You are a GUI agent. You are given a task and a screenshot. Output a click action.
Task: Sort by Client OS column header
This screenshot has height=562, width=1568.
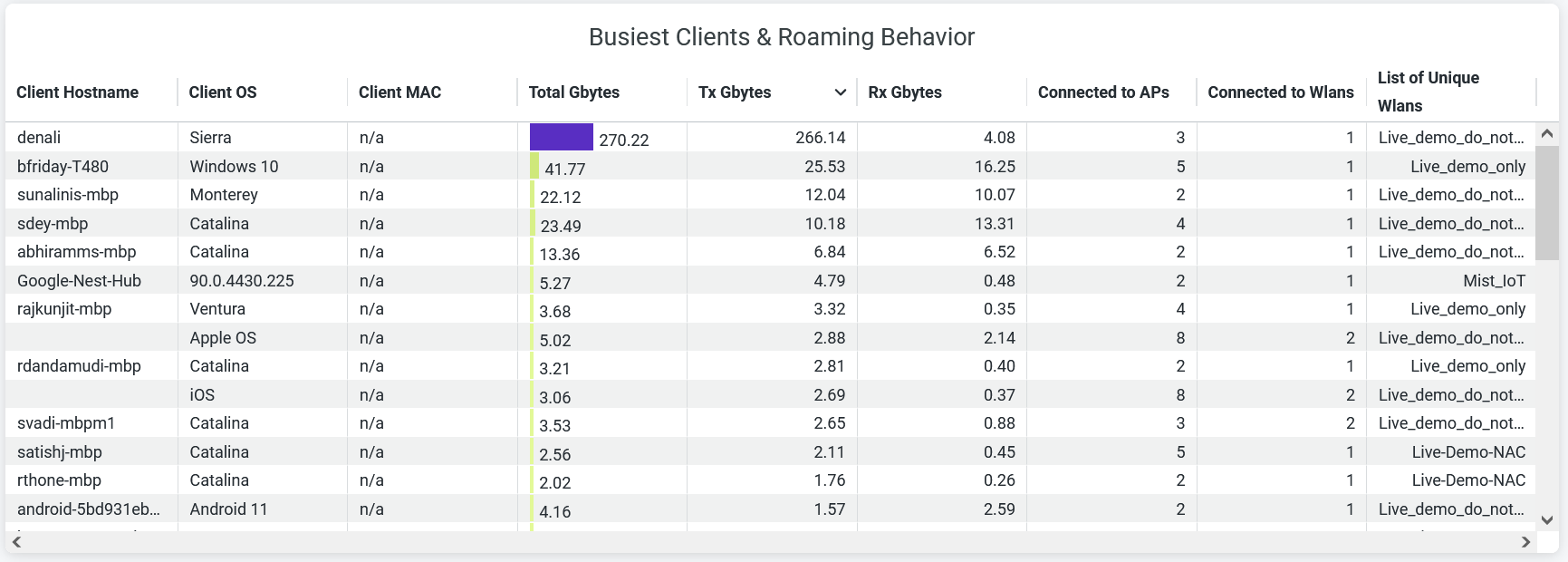[223, 92]
